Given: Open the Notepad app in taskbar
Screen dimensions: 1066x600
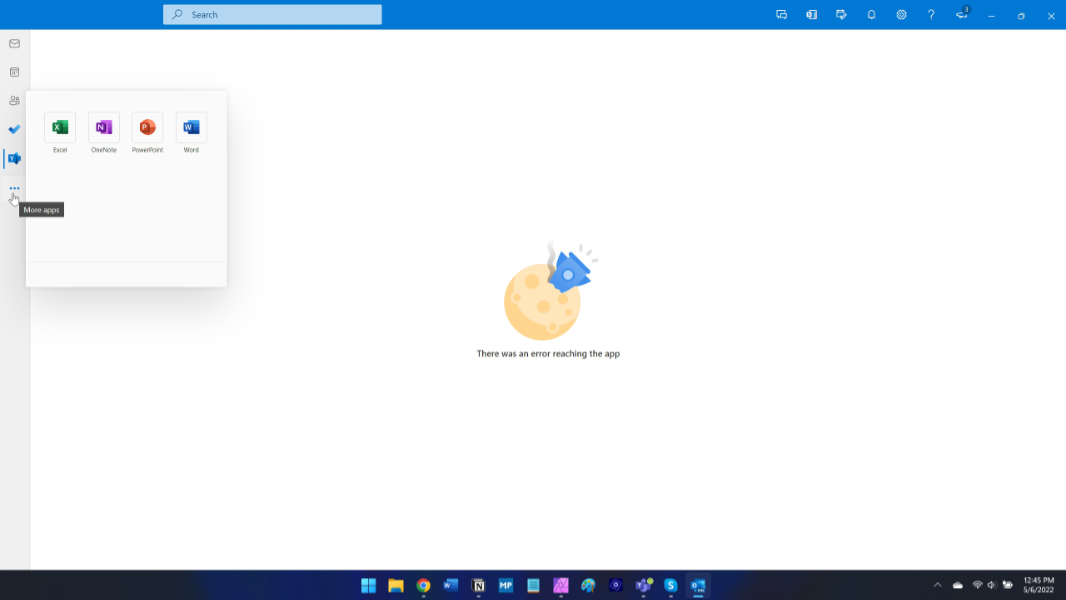Looking at the screenshot, I should [x=533, y=585].
